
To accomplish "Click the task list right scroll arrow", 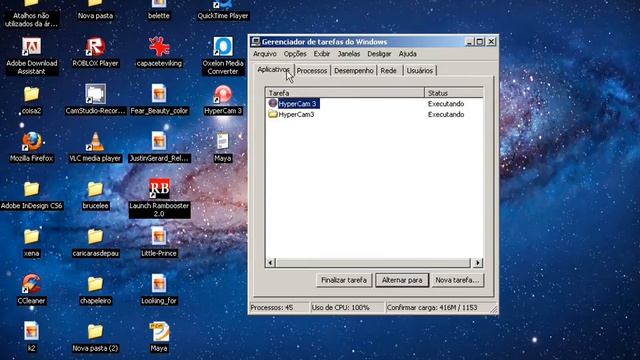I will (x=478, y=263).
